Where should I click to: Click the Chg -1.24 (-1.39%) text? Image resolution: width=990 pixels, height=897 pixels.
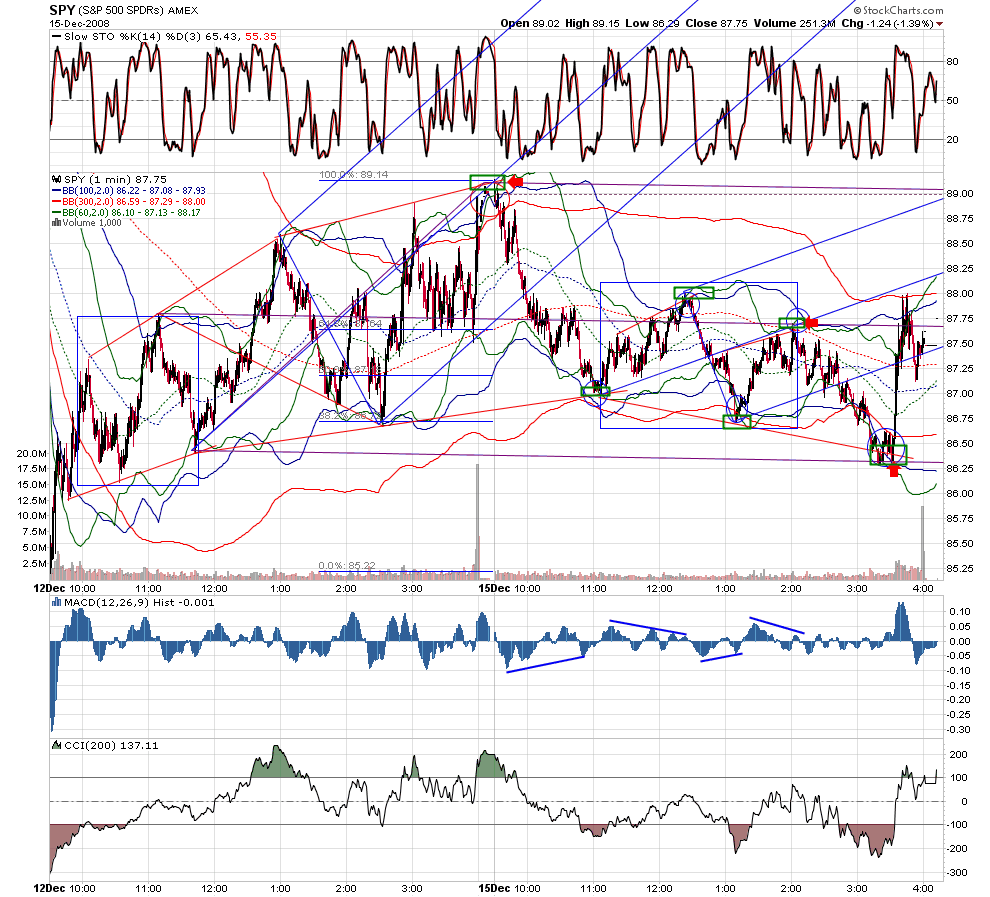coord(887,23)
